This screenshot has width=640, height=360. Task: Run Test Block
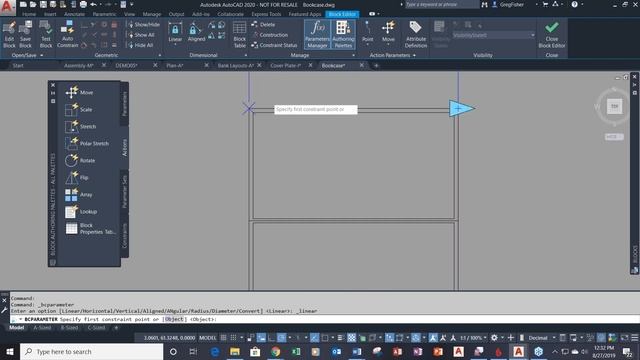point(46,34)
